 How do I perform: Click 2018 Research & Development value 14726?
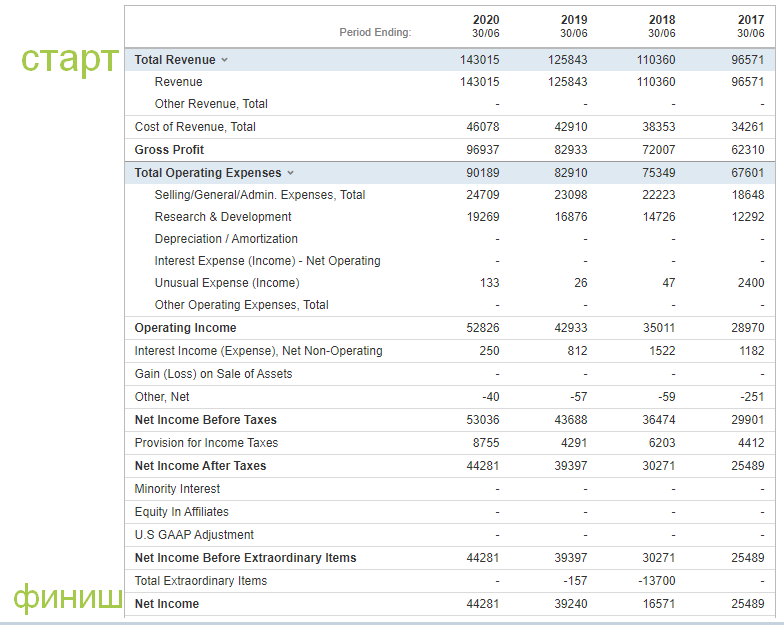click(x=659, y=217)
